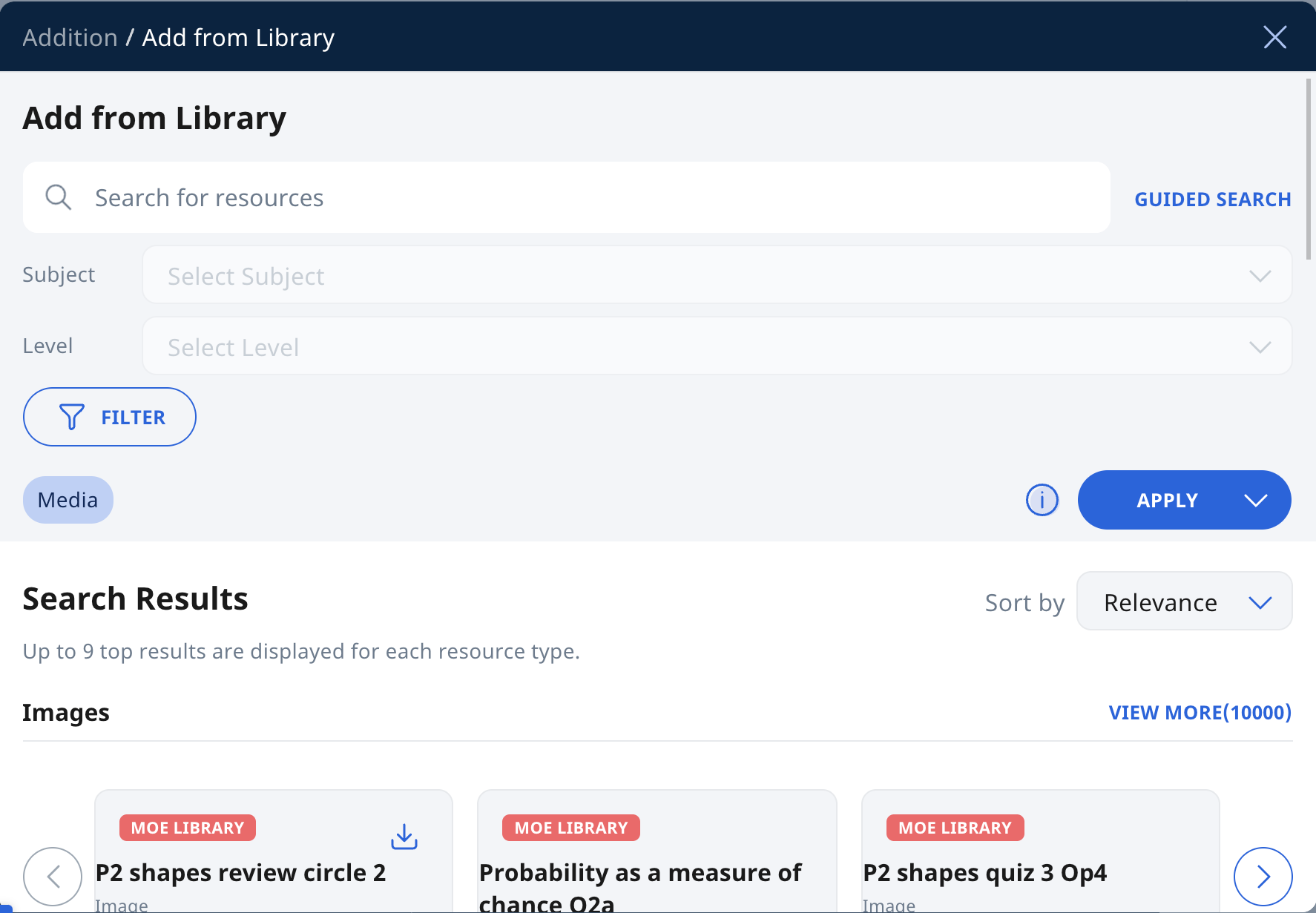Click the Addition breadcrumb link
Viewport: 1316px width, 913px height.
pos(70,38)
